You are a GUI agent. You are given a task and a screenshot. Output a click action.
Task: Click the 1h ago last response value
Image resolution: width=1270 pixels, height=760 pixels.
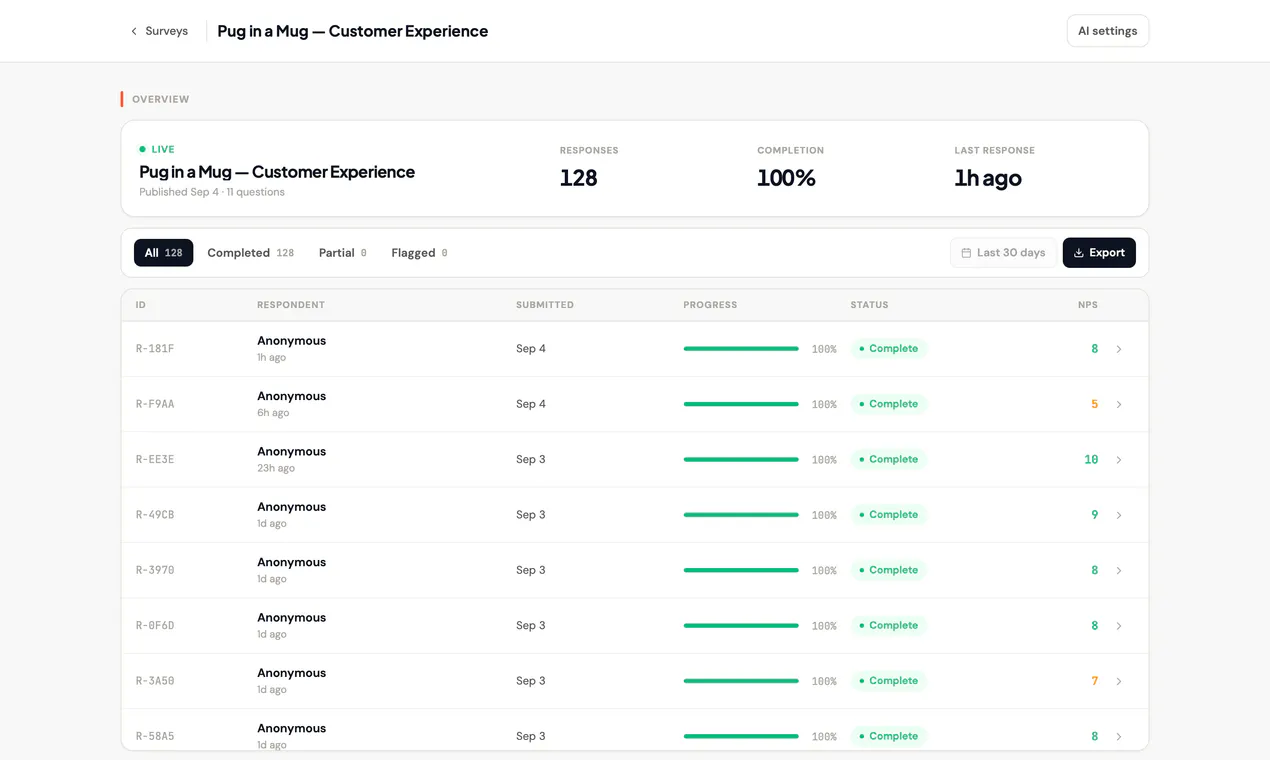click(988, 178)
